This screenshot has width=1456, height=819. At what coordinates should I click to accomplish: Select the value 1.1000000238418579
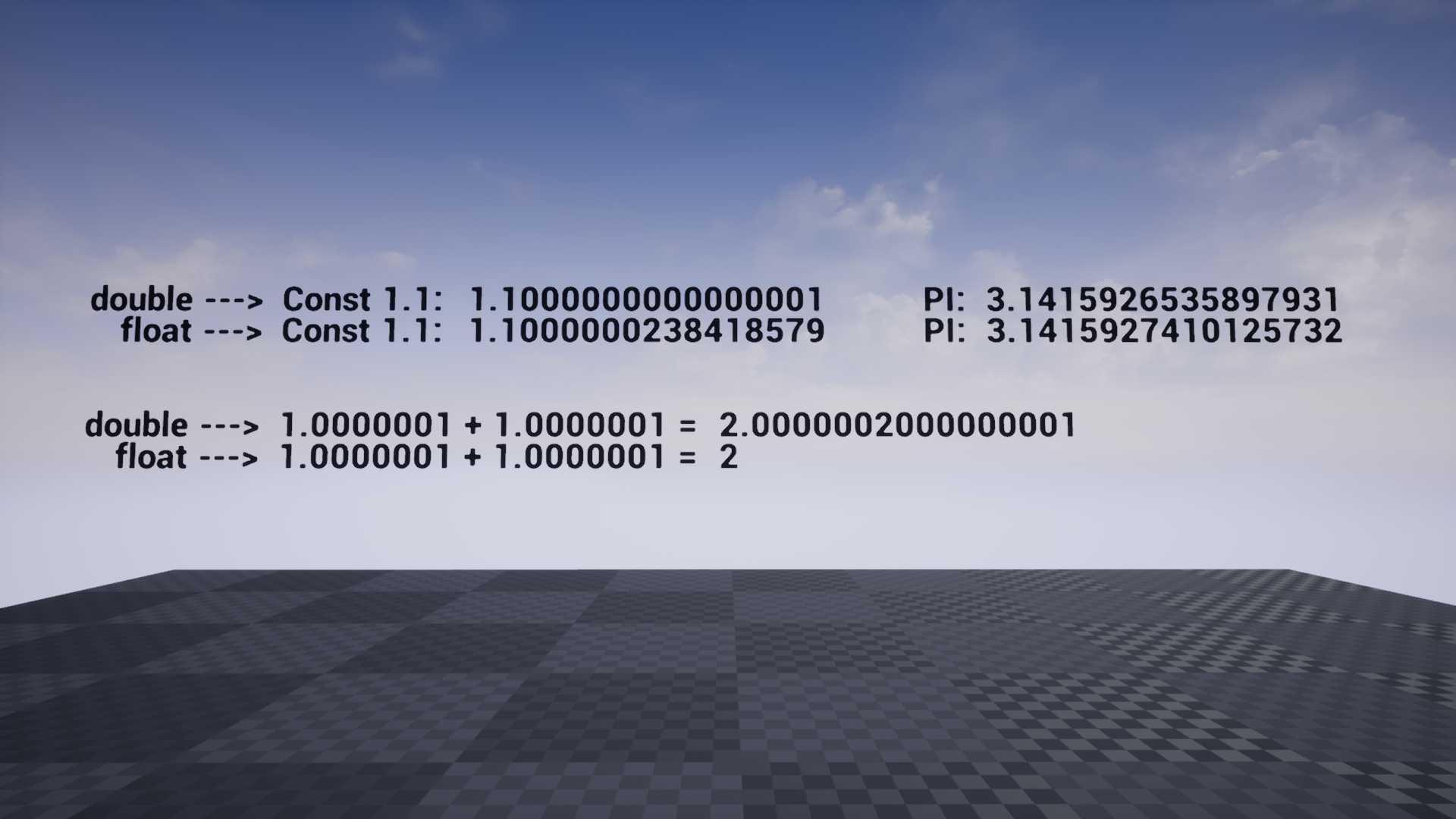tap(645, 331)
